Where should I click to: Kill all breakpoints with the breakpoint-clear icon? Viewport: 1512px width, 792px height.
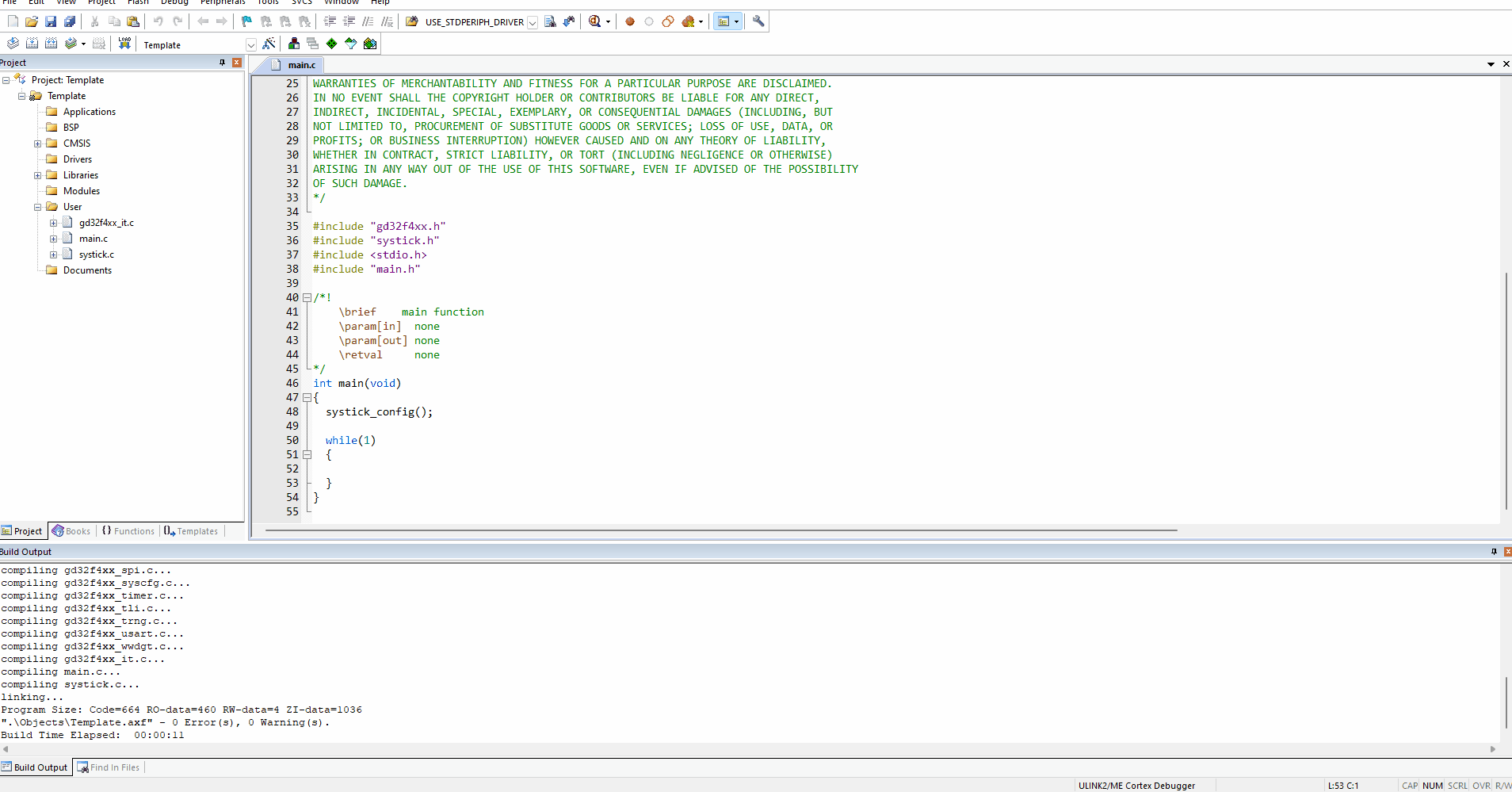pyautogui.click(x=688, y=21)
